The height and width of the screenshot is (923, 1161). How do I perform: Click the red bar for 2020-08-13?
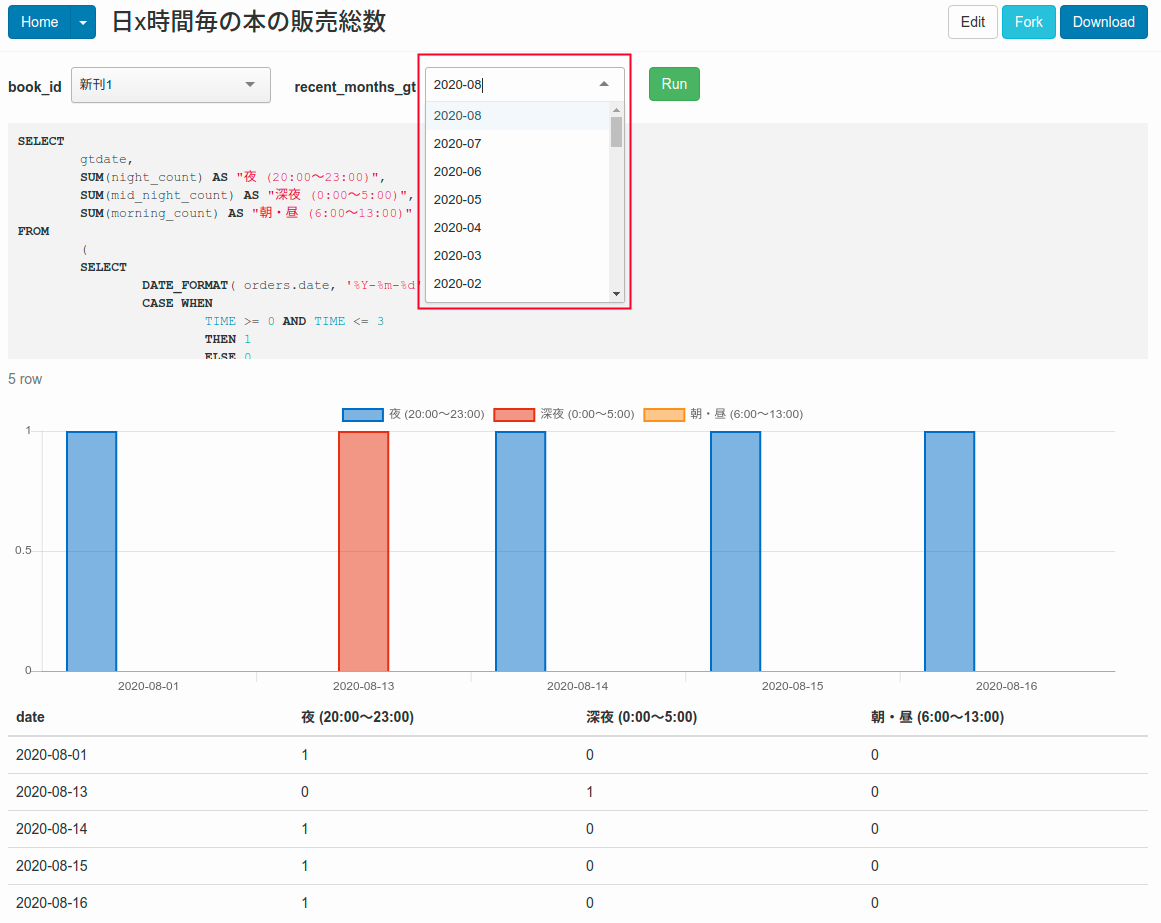(x=364, y=551)
